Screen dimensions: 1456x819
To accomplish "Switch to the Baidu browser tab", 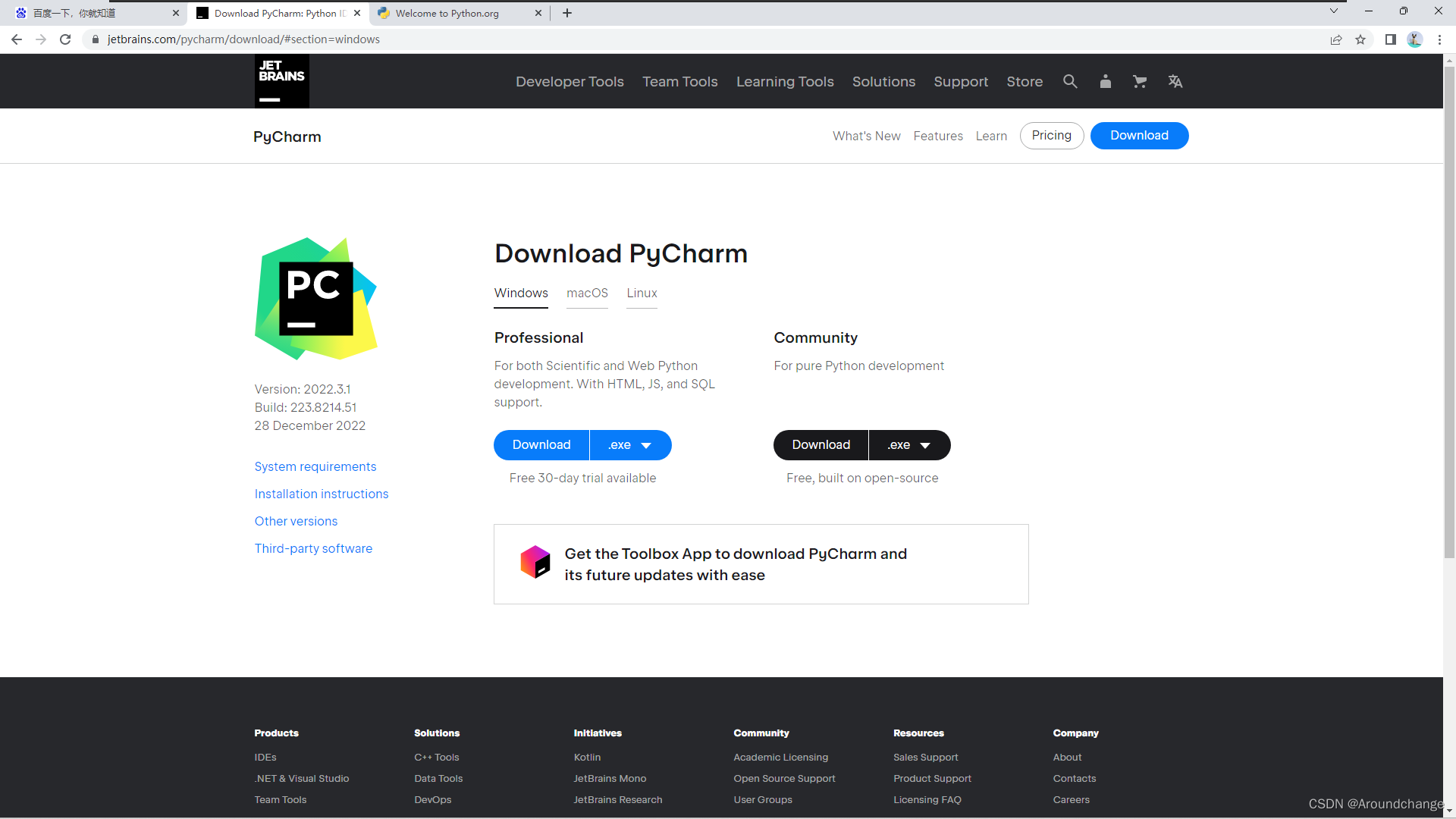I will [x=94, y=13].
